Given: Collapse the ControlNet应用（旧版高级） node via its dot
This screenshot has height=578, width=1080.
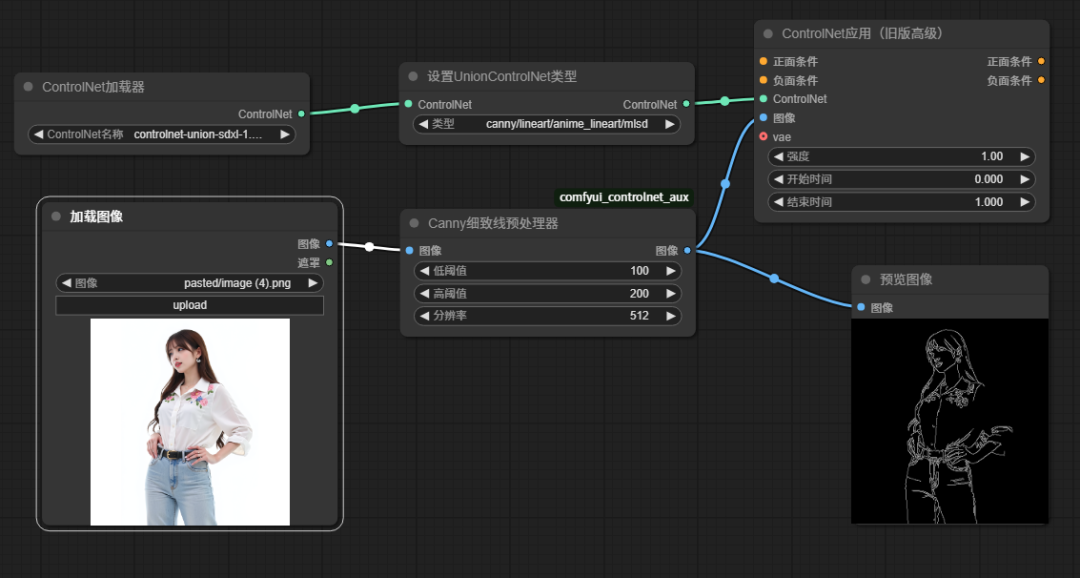Looking at the screenshot, I should [768, 34].
